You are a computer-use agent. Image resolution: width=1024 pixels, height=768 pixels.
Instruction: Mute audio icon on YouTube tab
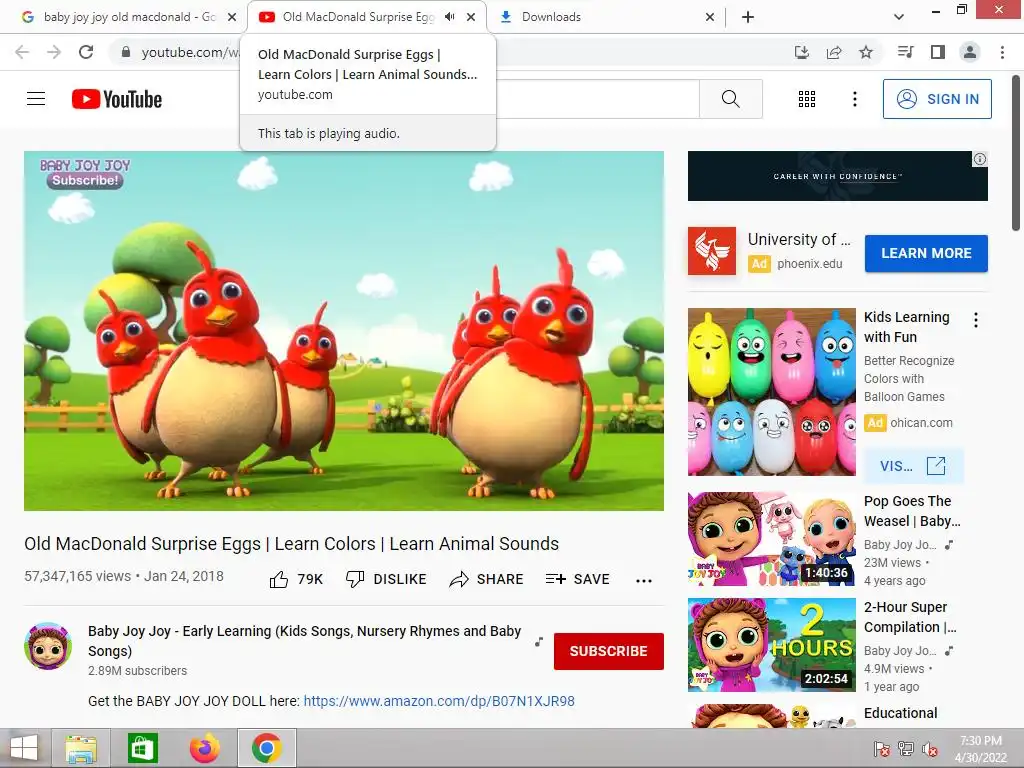point(449,17)
